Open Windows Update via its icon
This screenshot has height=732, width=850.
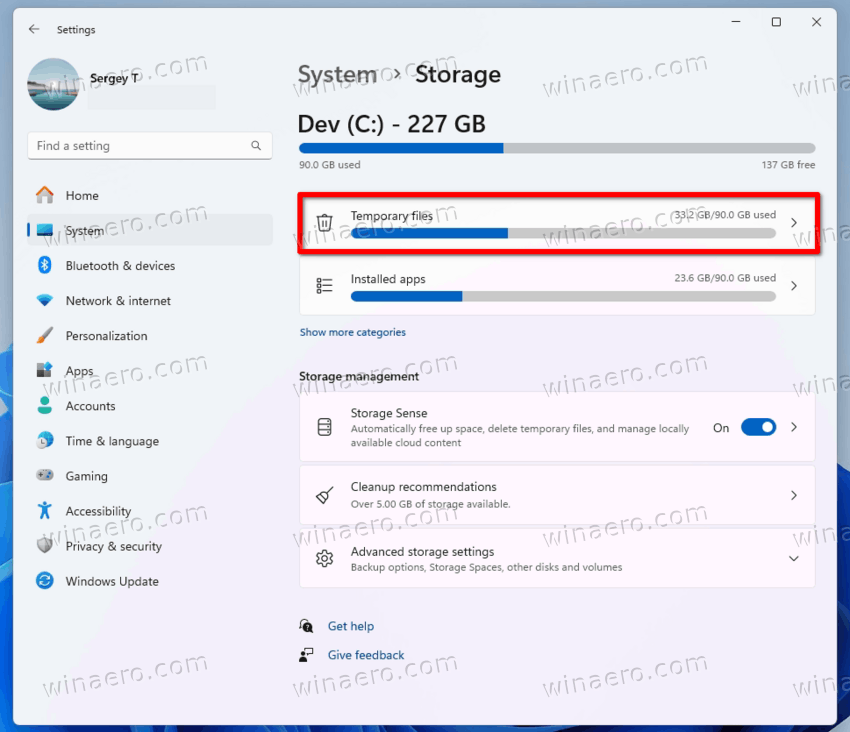click(x=45, y=581)
